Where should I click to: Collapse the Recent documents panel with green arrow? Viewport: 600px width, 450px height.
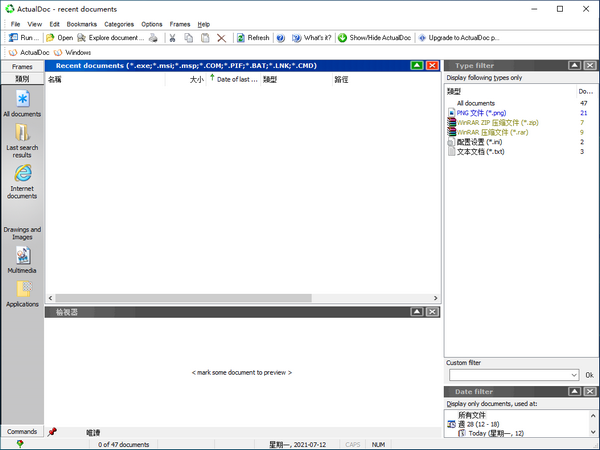417,65
